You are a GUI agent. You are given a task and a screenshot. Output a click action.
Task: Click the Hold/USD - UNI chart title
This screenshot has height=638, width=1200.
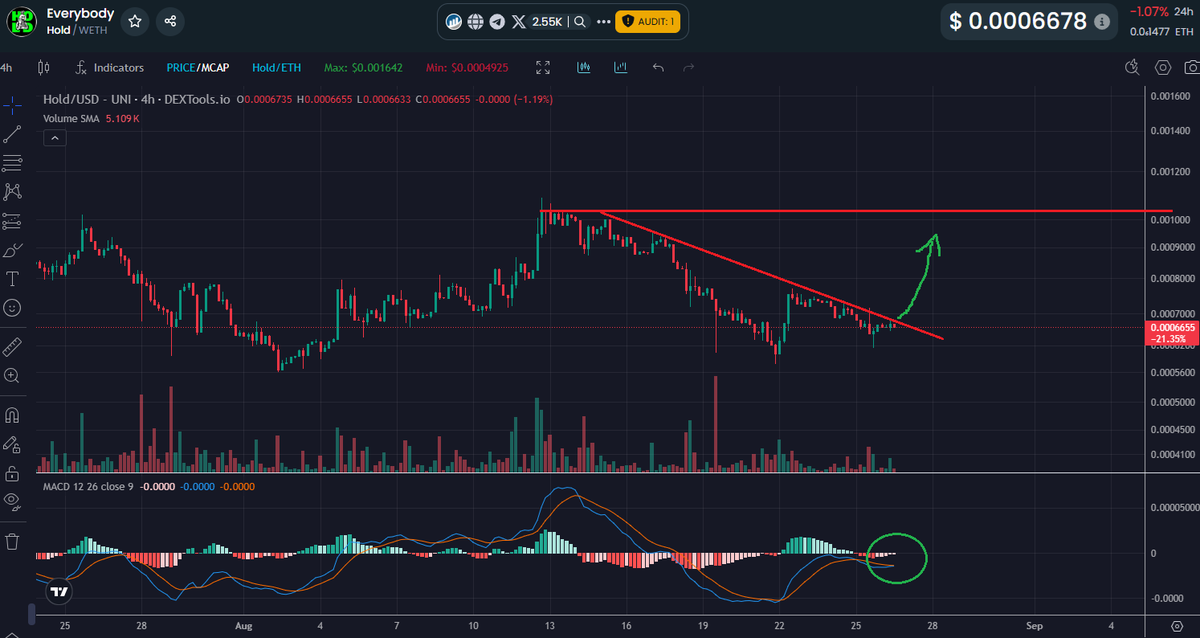136,99
